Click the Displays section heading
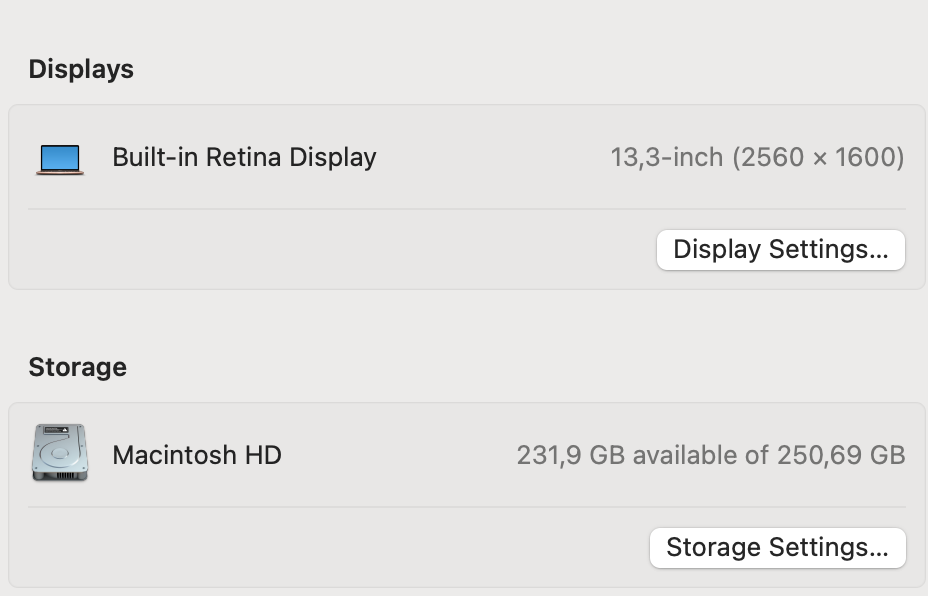This screenshot has width=928, height=596. [x=81, y=69]
